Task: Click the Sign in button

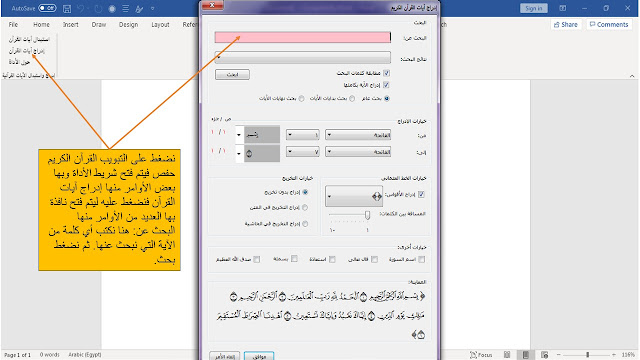Action: pos(533,8)
